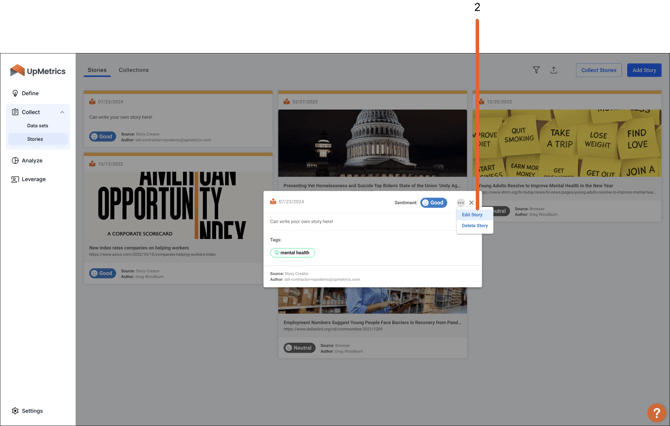
Task: Select Edit Story from the menu
Action: [x=472, y=215]
